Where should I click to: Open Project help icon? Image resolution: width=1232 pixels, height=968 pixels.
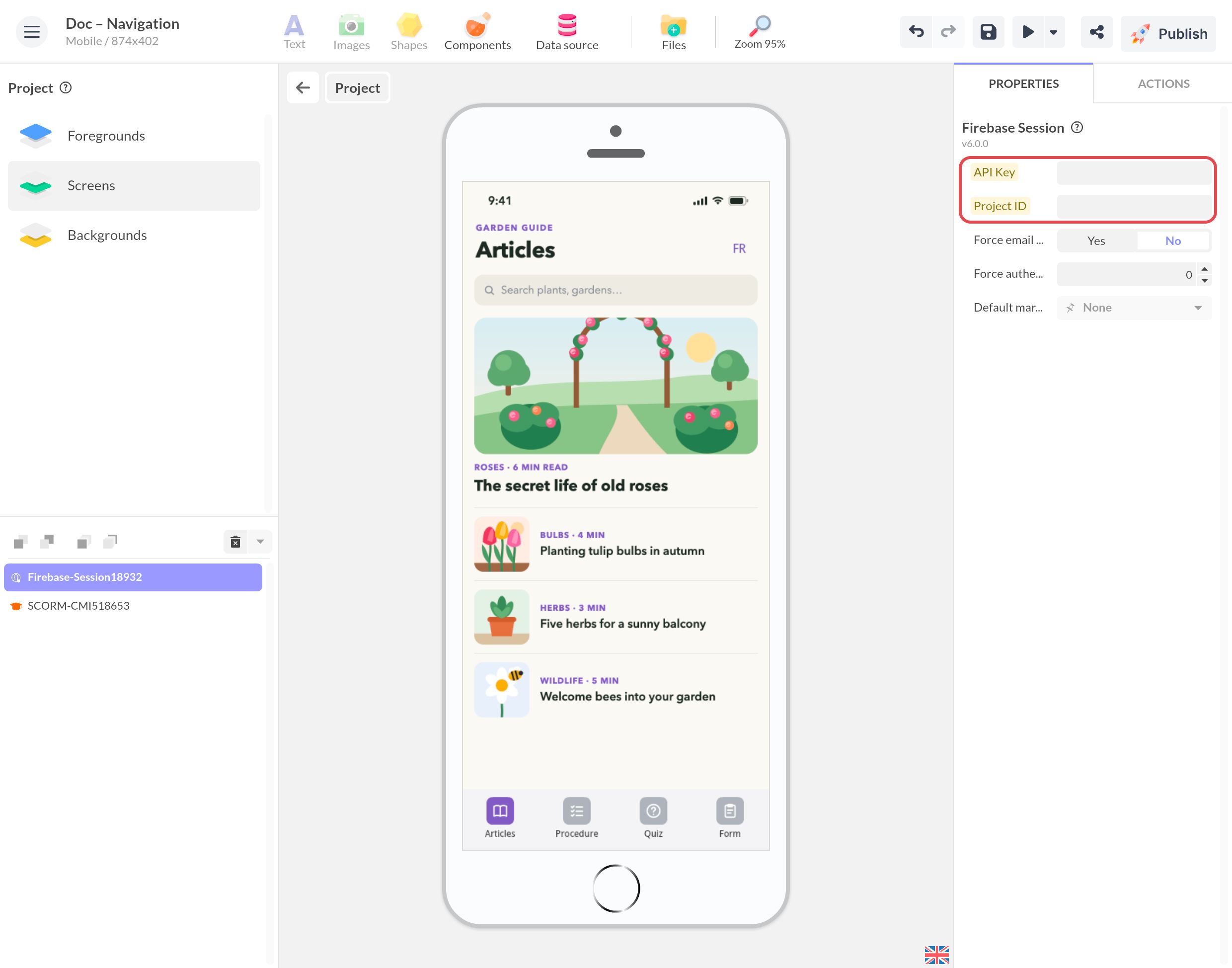tap(66, 87)
